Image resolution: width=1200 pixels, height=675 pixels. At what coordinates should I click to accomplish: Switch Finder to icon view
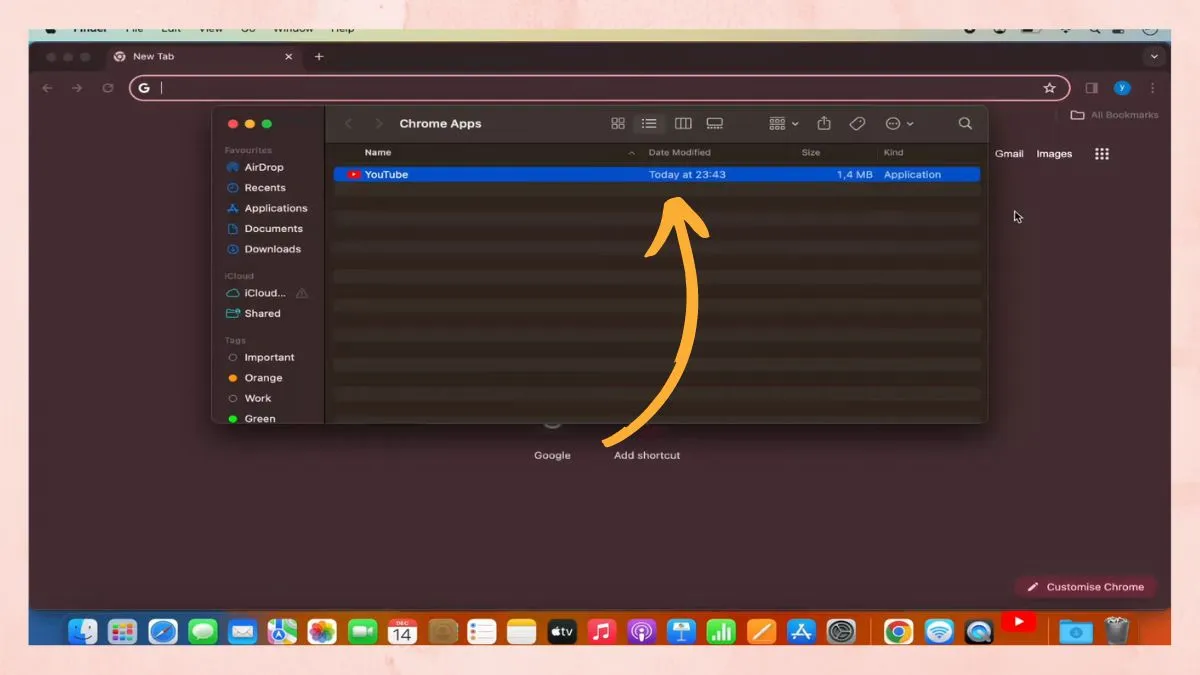click(618, 123)
